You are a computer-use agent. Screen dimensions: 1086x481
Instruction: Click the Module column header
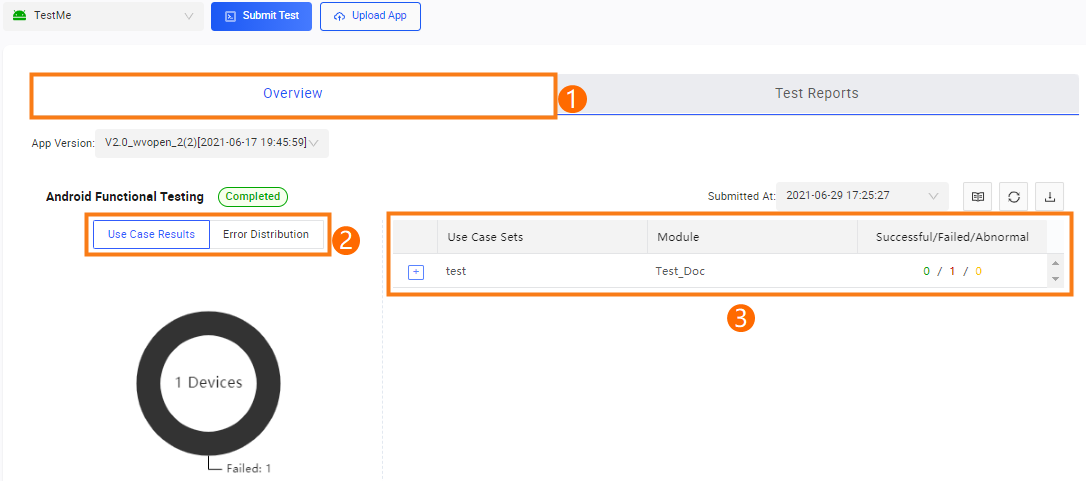678,237
